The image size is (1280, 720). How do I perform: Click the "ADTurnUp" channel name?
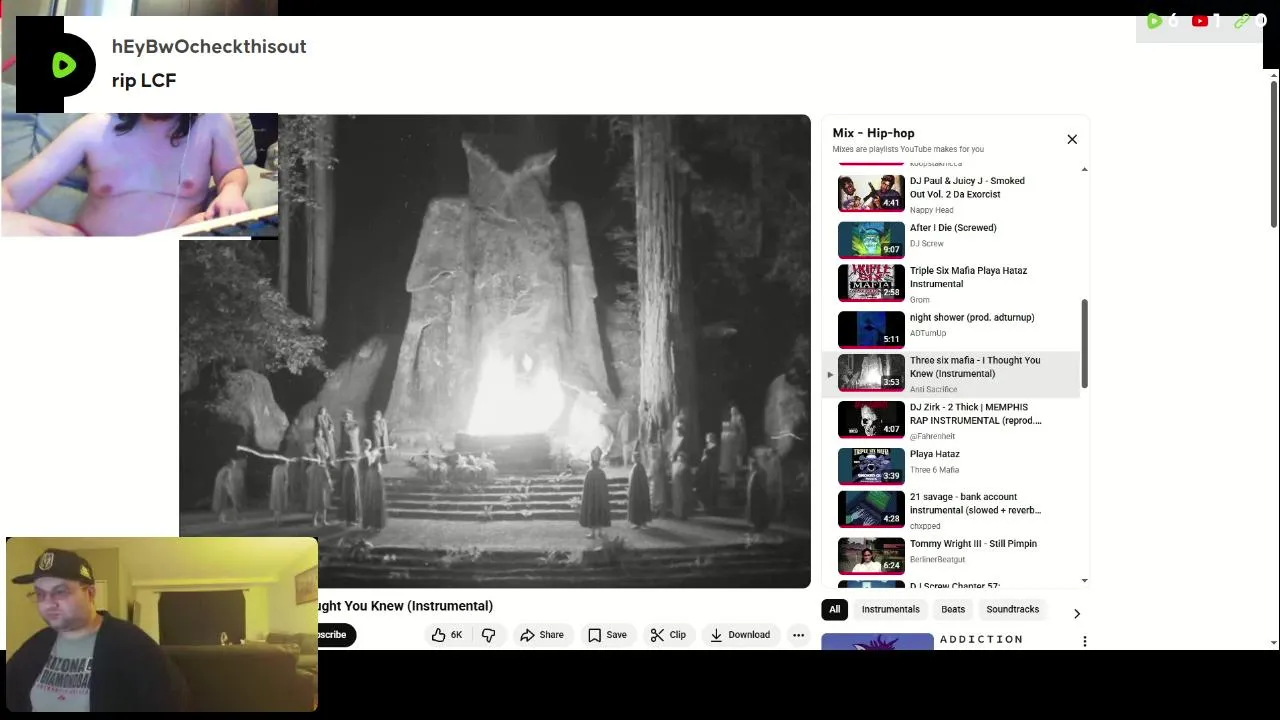[x=927, y=333]
